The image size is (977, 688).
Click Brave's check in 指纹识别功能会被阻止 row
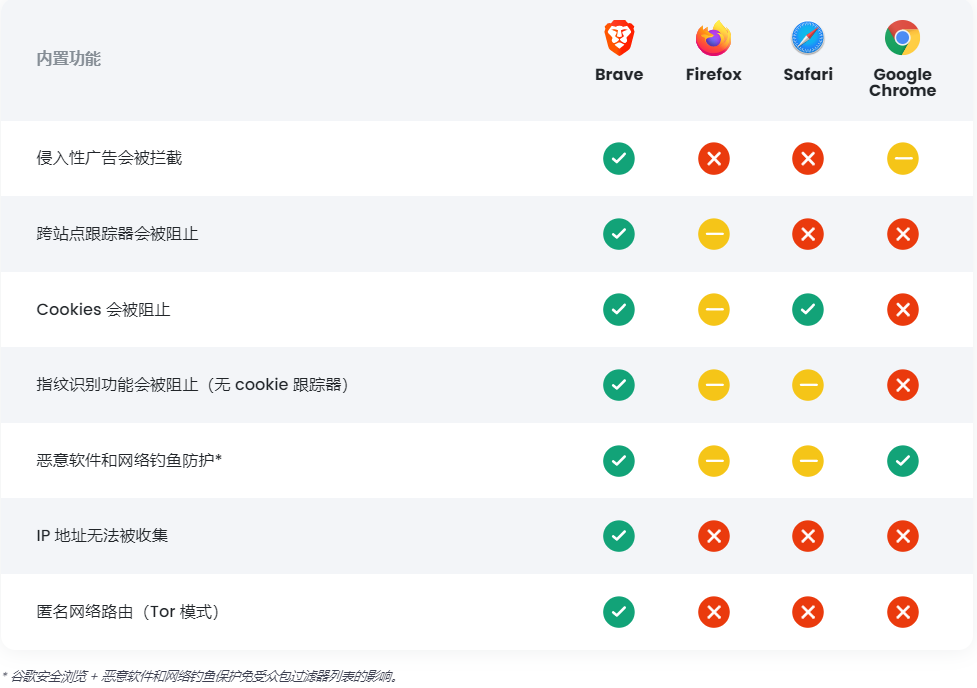coord(619,385)
